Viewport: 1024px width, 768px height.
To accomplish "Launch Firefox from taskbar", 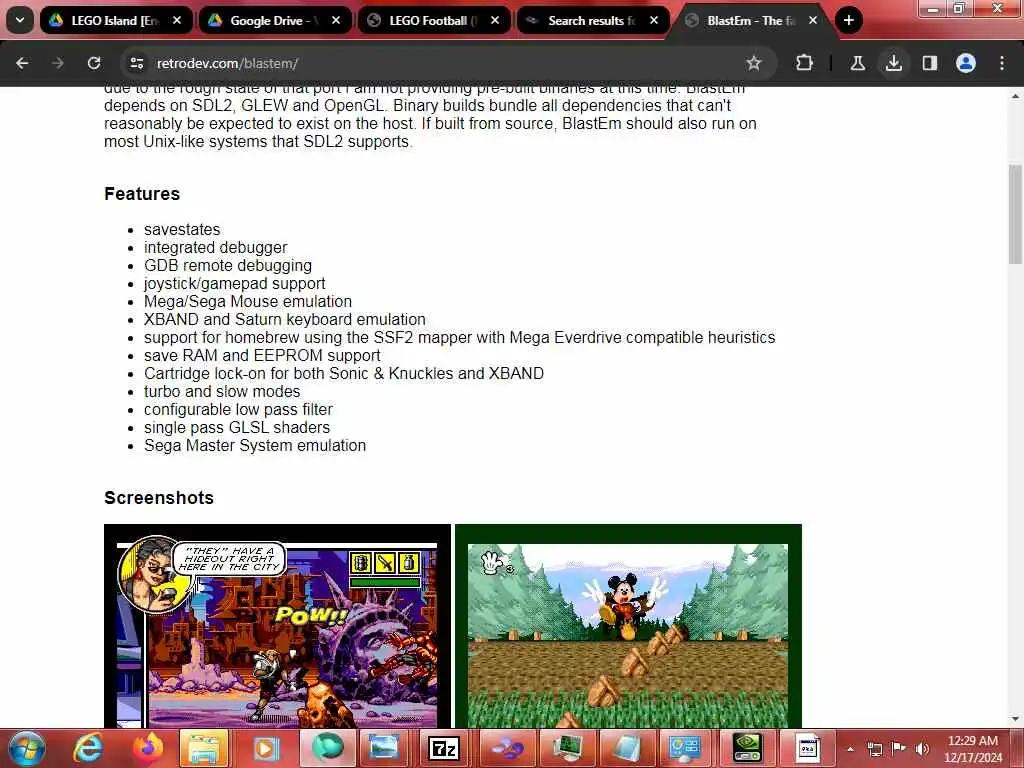I will tap(148, 748).
